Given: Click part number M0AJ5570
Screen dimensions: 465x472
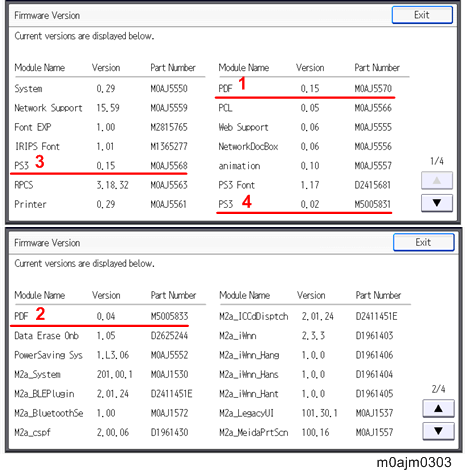Looking at the screenshot, I should point(373,89).
